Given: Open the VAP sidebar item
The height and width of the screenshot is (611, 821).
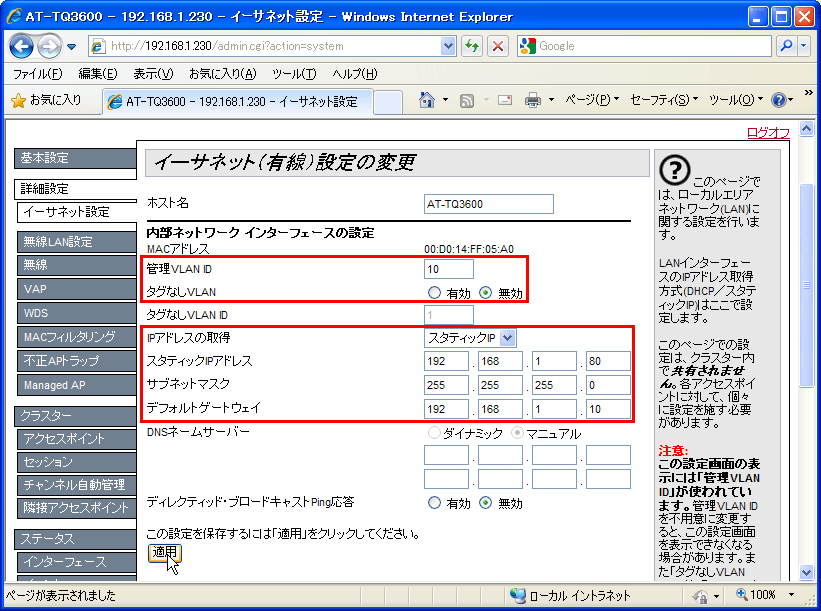Looking at the screenshot, I should click(x=77, y=288).
